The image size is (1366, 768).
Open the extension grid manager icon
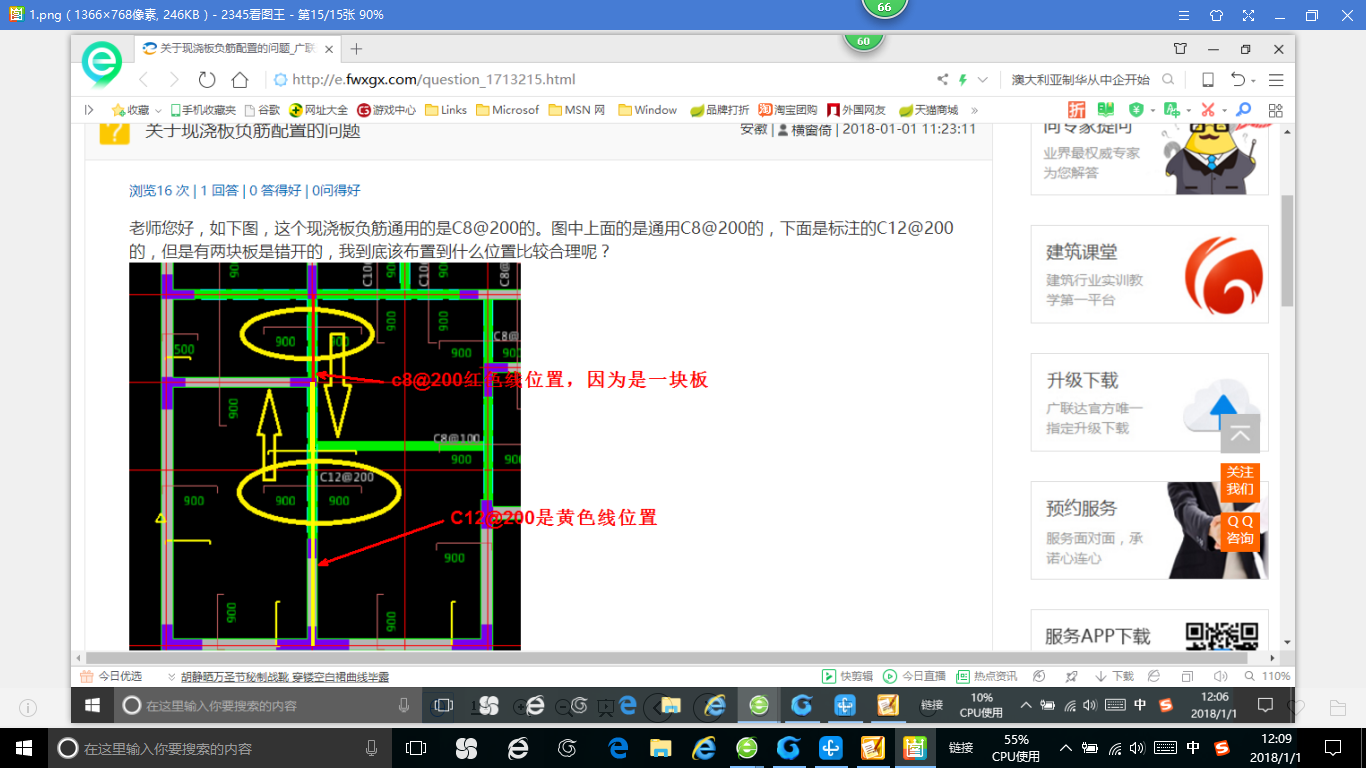[x=1275, y=110]
